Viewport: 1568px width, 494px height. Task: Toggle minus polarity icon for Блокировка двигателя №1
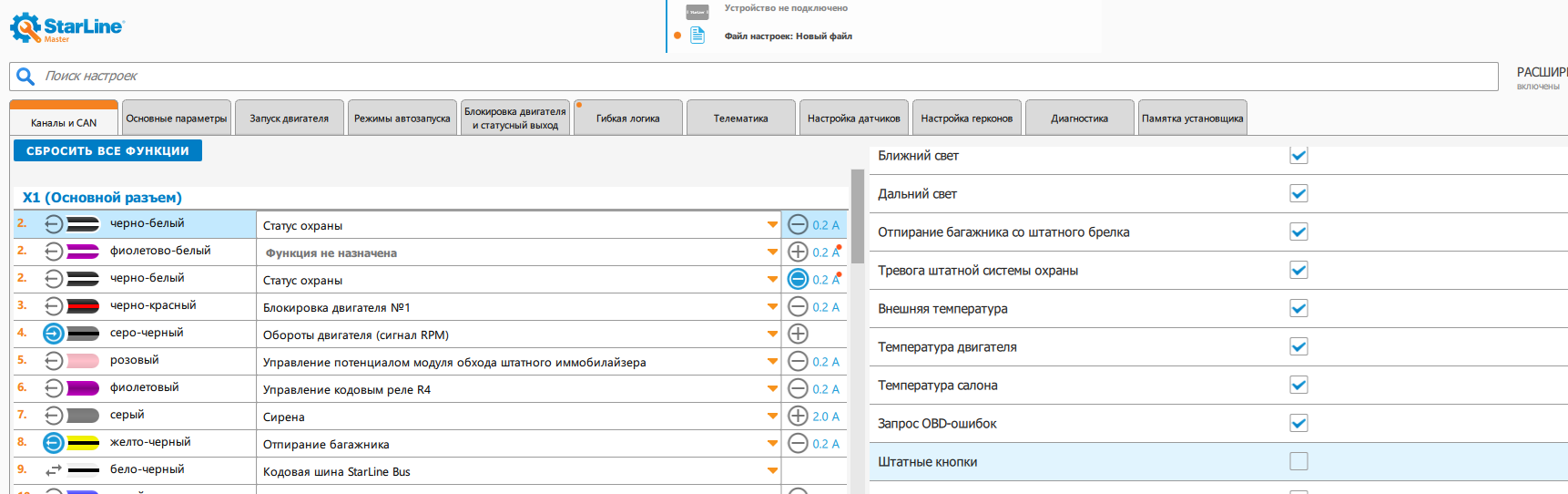[798, 306]
